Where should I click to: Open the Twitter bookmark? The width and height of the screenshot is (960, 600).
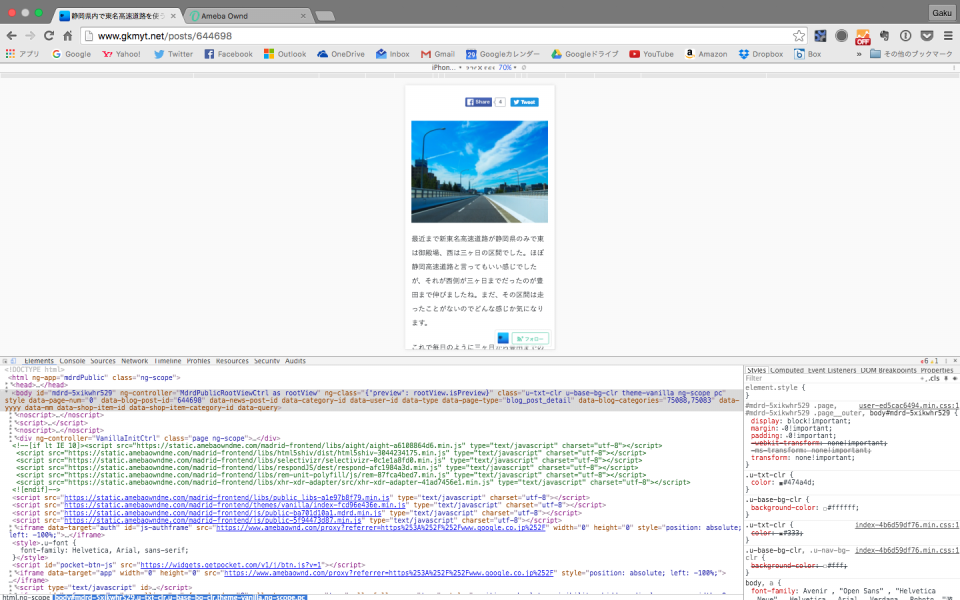point(173,54)
